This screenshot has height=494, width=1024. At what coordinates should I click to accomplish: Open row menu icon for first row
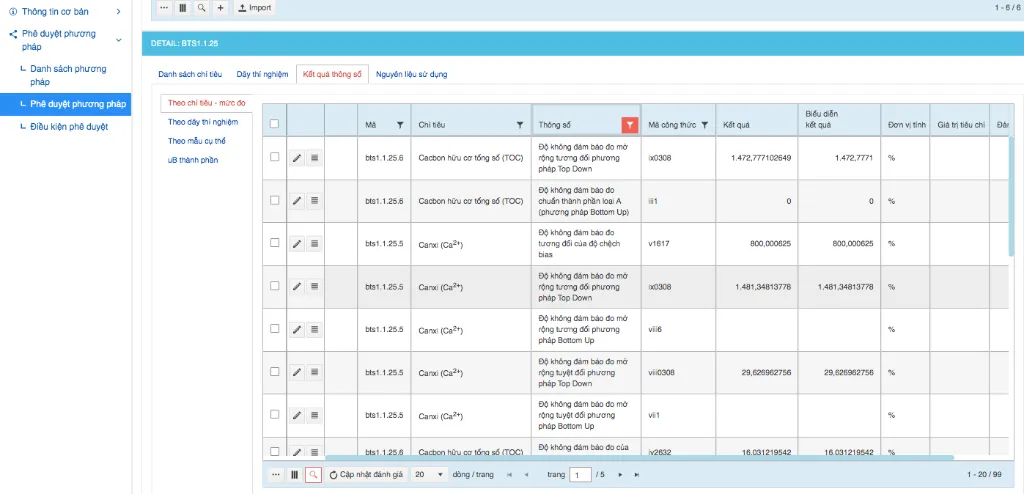click(314, 158)
